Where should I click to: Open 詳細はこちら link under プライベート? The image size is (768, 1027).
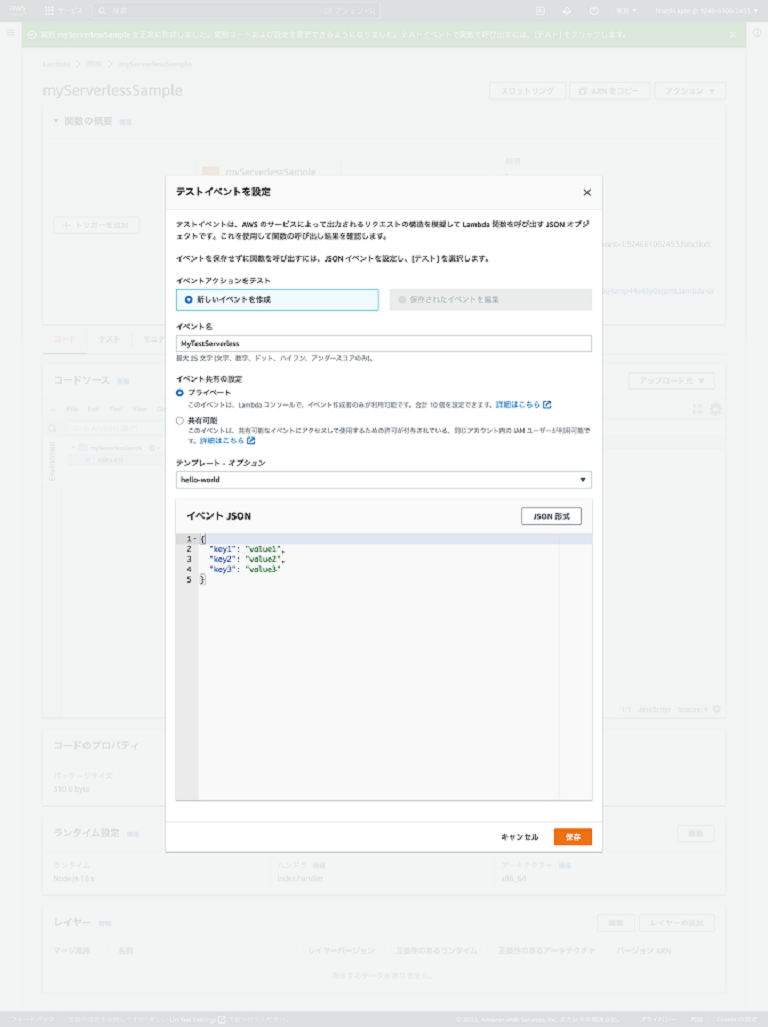(x=517, y=405)
